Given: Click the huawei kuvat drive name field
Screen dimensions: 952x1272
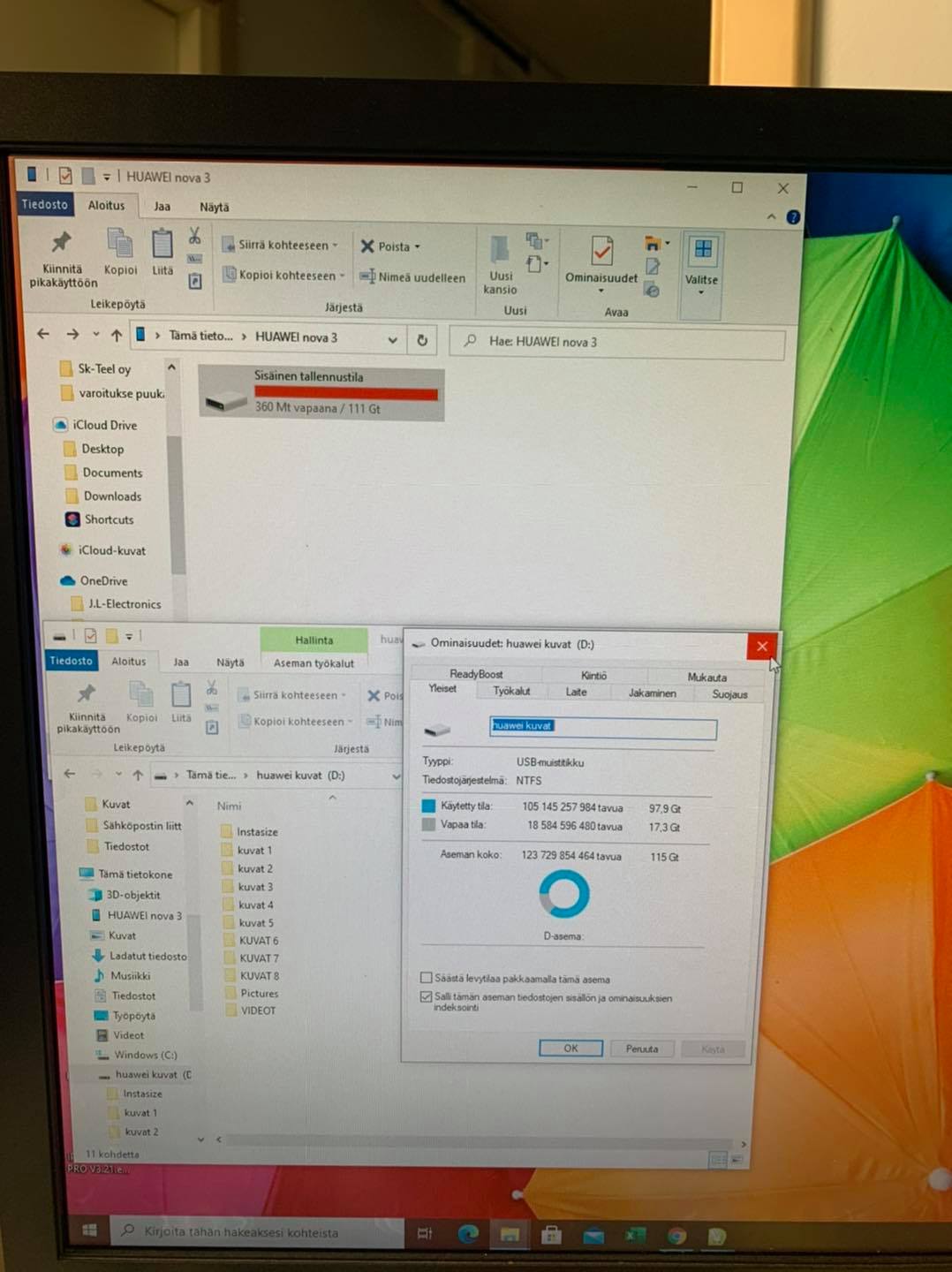Looking at the screenshot, I should [x=602, y=726].
